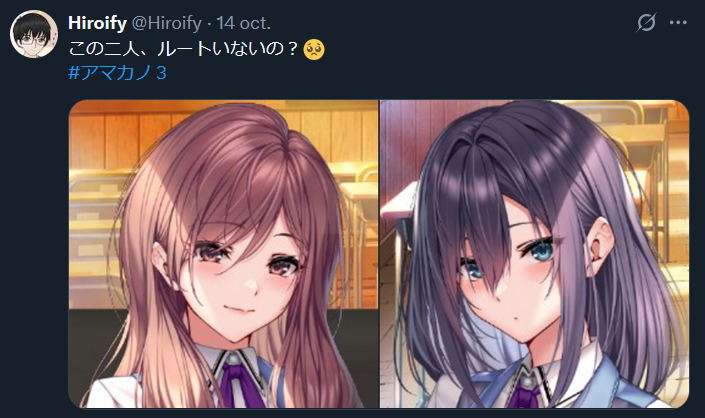Open the #アマカノ3 hashtag link
This screenshot has height=418, width=705.
117,73
